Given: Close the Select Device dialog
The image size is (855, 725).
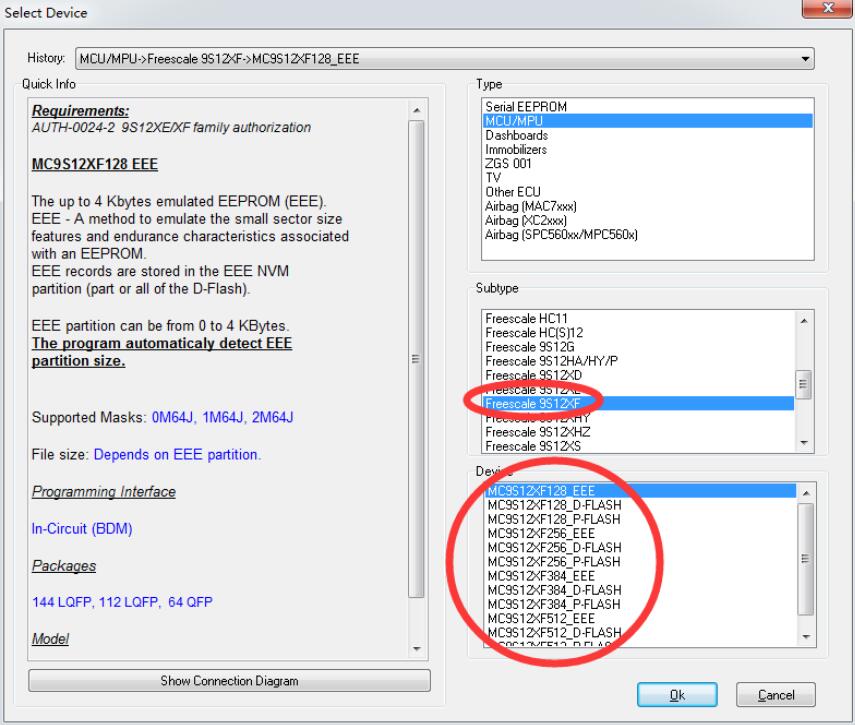Looking at the screenshot, I should pos(828,8).
